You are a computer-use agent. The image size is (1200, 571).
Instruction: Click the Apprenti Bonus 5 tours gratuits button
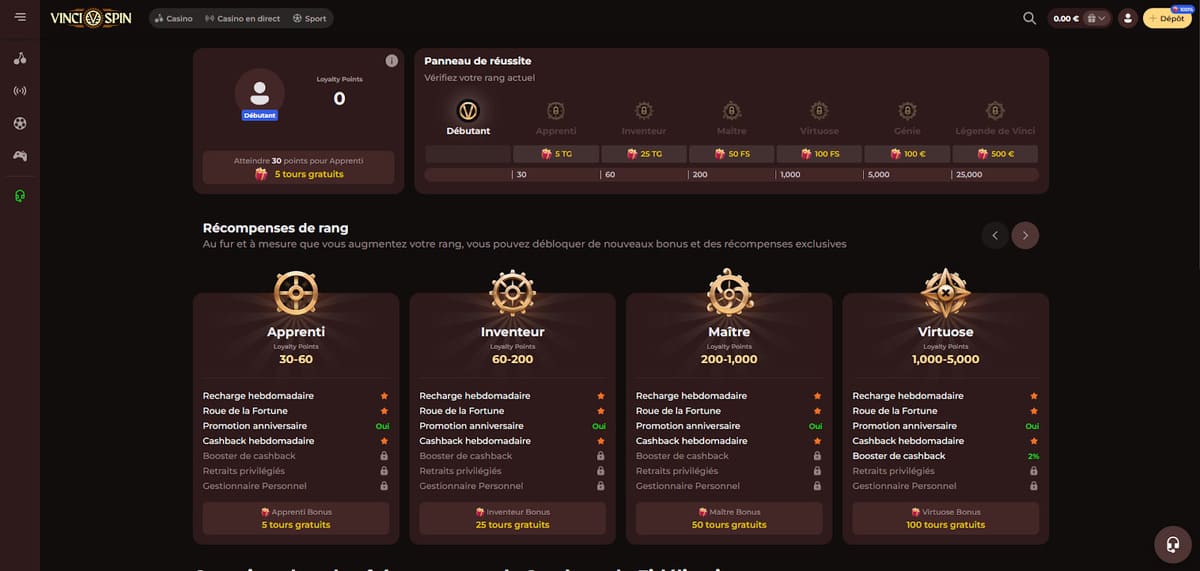pyautogui.click(x=296, y=518)
